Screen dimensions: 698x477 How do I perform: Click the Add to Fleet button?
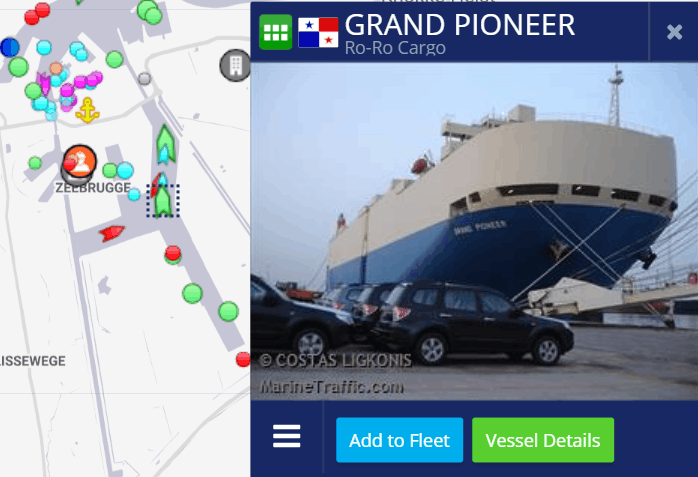[399, 440]
